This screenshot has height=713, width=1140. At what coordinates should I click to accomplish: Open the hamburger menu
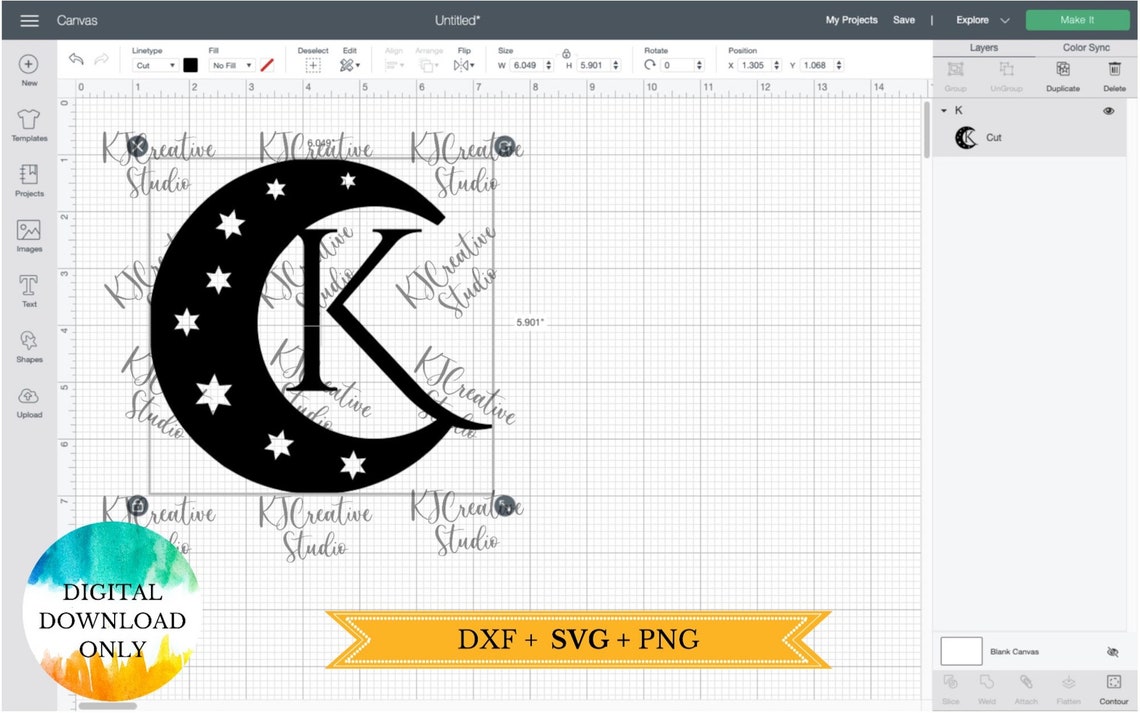pyautogui.click(x=29, y=20)
